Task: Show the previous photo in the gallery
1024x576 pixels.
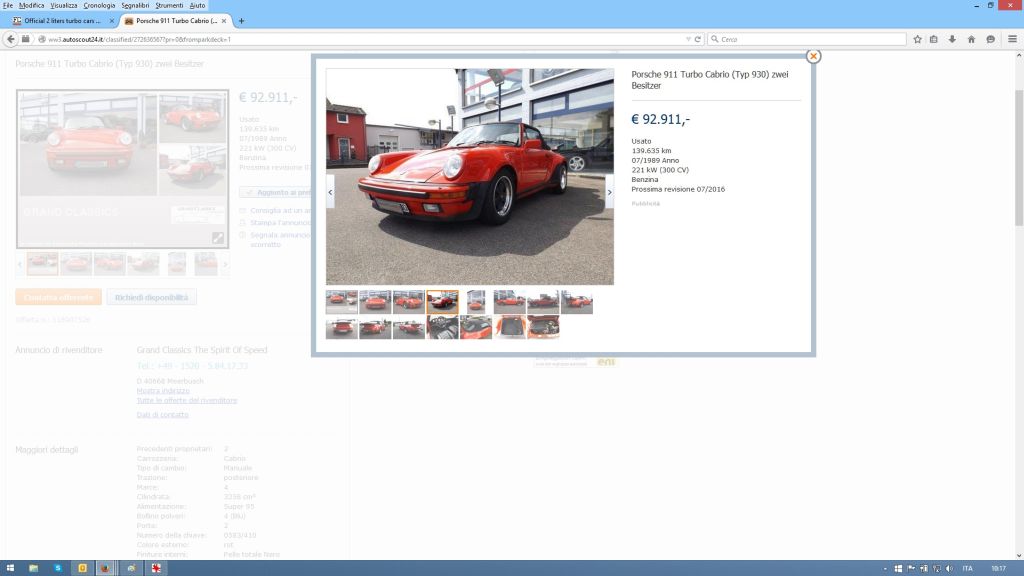Action: pos(330,192)
